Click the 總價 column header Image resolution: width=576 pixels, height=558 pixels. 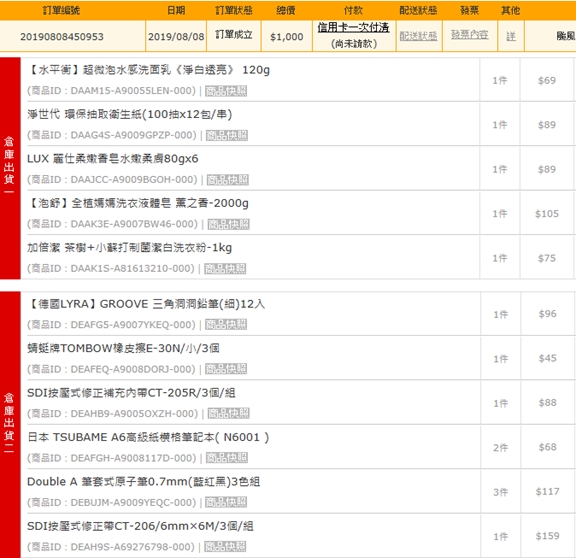pos(285,10)
